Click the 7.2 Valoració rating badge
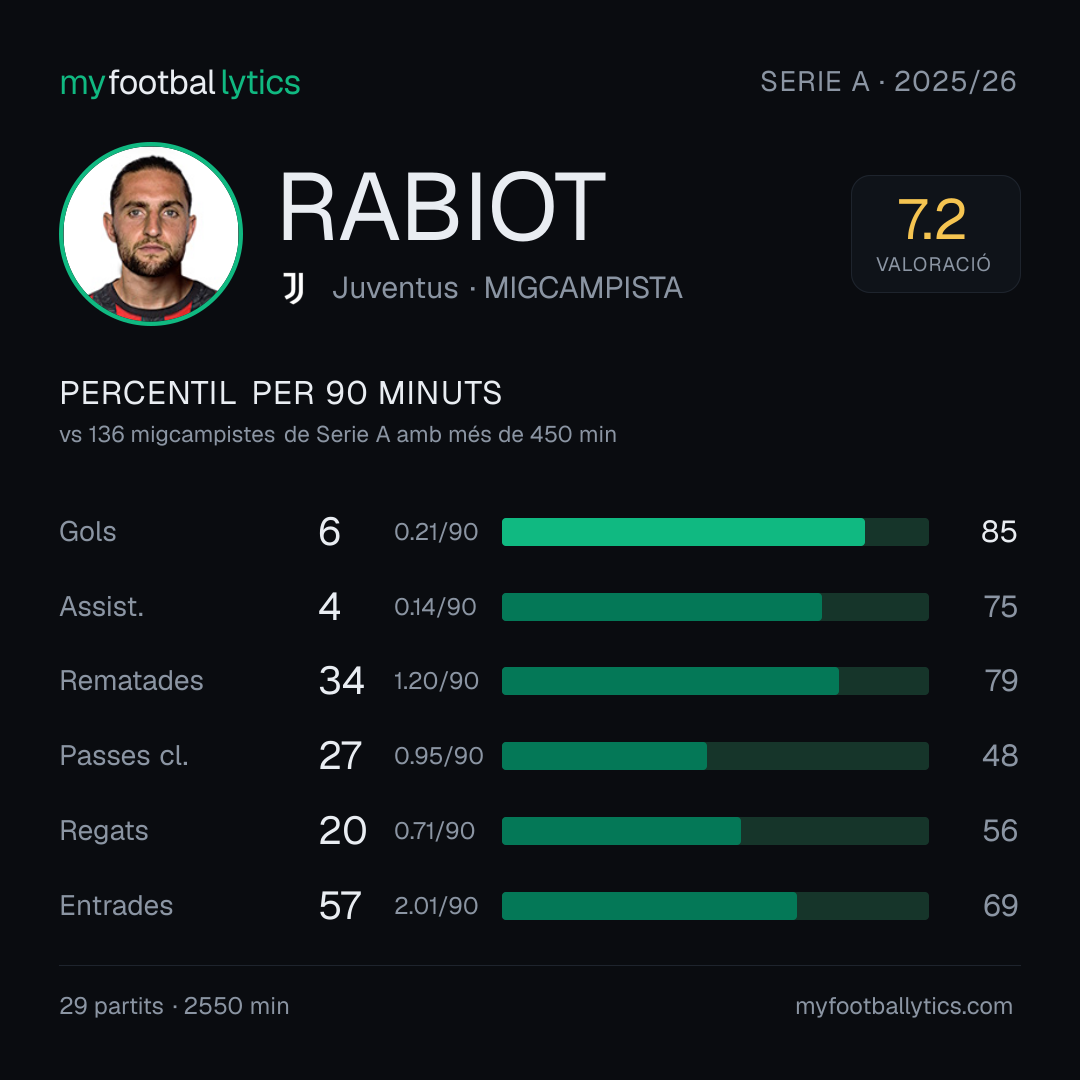Screen dimensions: 1080x1080 (x=935, y=234)
